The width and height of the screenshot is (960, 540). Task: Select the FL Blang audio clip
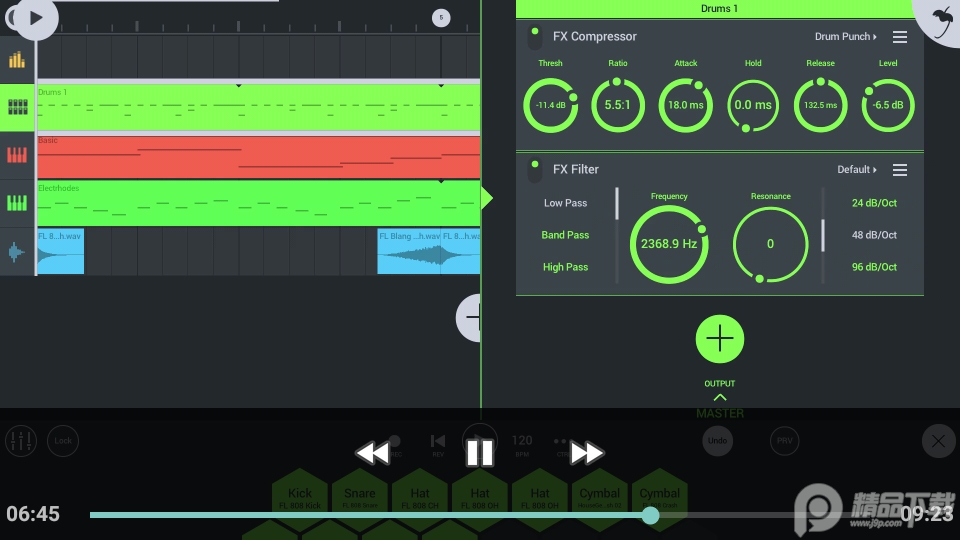tap(409, 252)
